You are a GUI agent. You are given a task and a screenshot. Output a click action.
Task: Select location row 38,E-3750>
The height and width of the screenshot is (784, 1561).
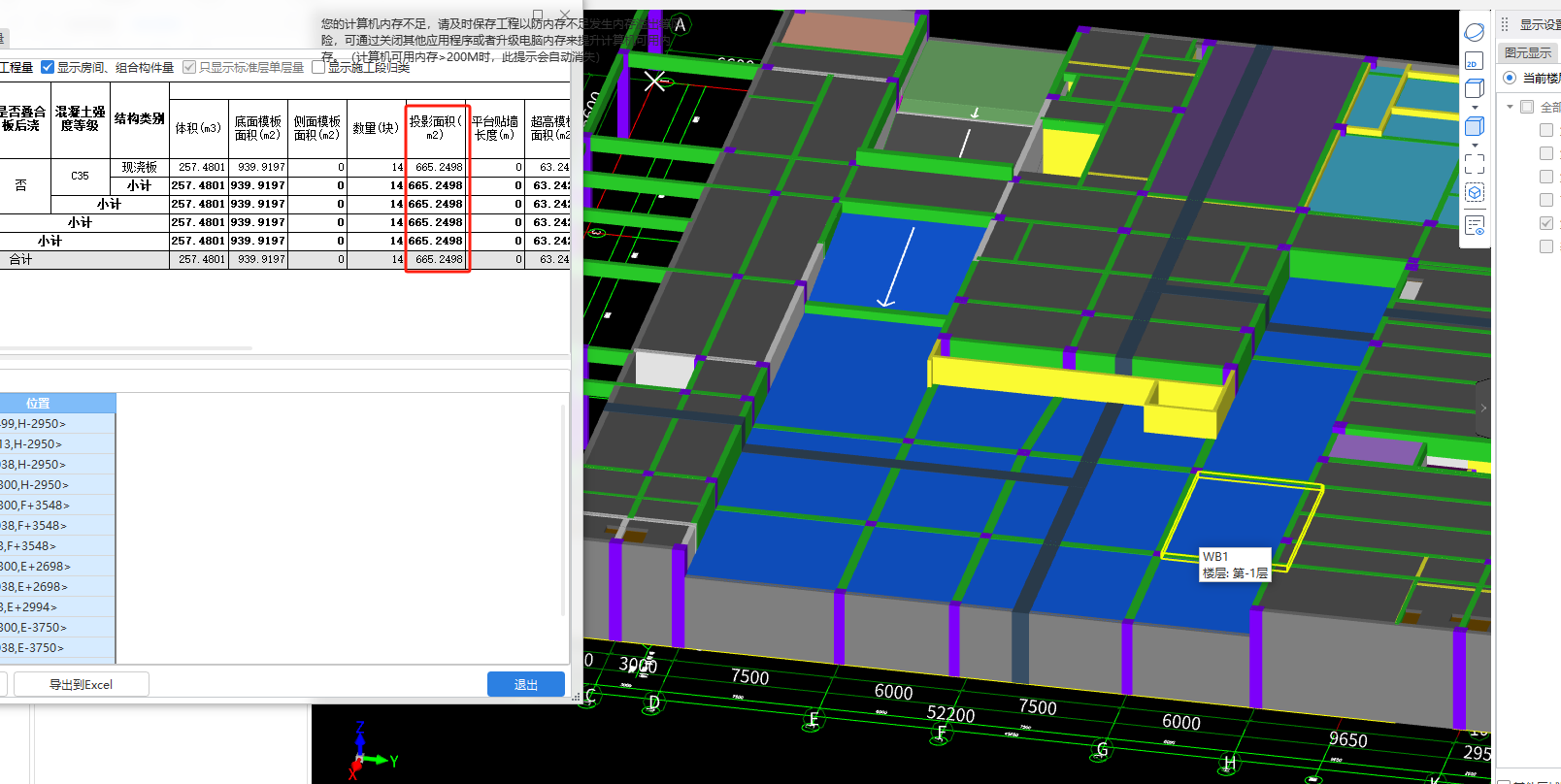pyautogui.click(x=57, y=648)
